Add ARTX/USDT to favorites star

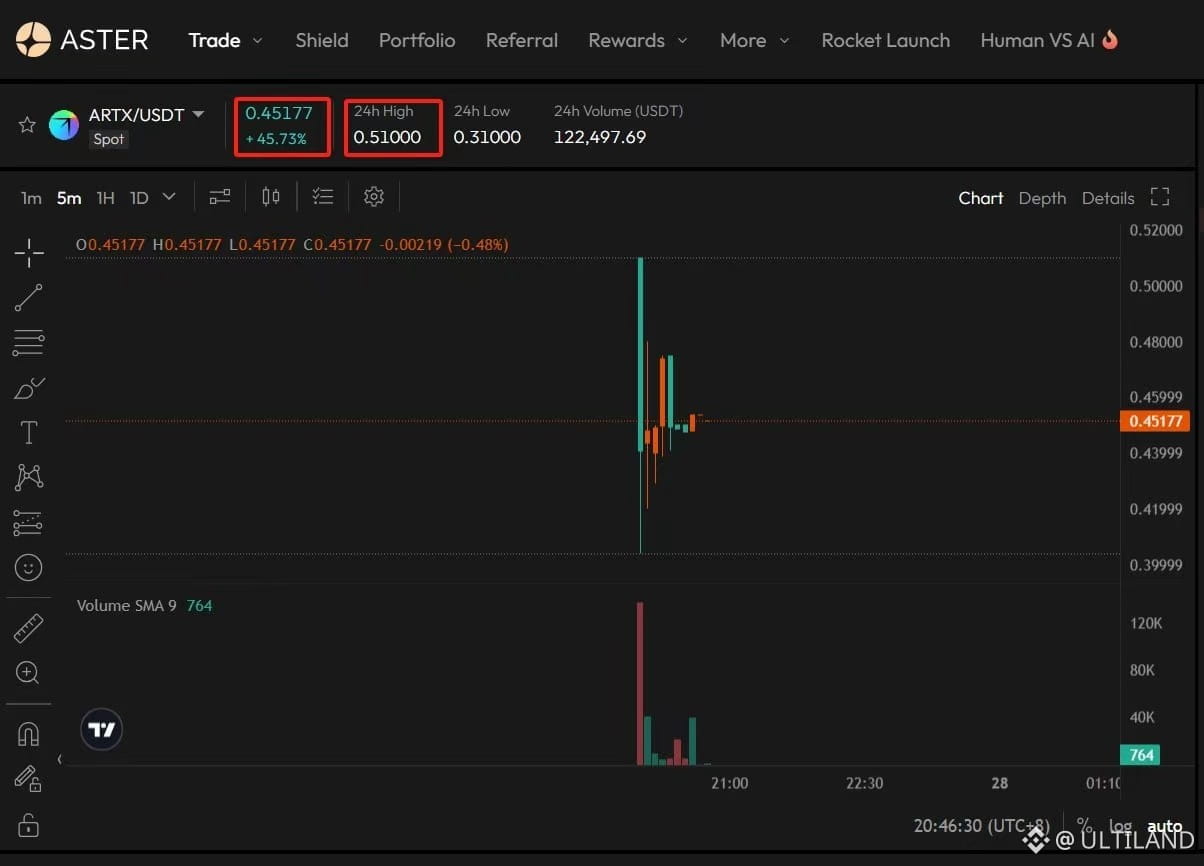(27, 125)
